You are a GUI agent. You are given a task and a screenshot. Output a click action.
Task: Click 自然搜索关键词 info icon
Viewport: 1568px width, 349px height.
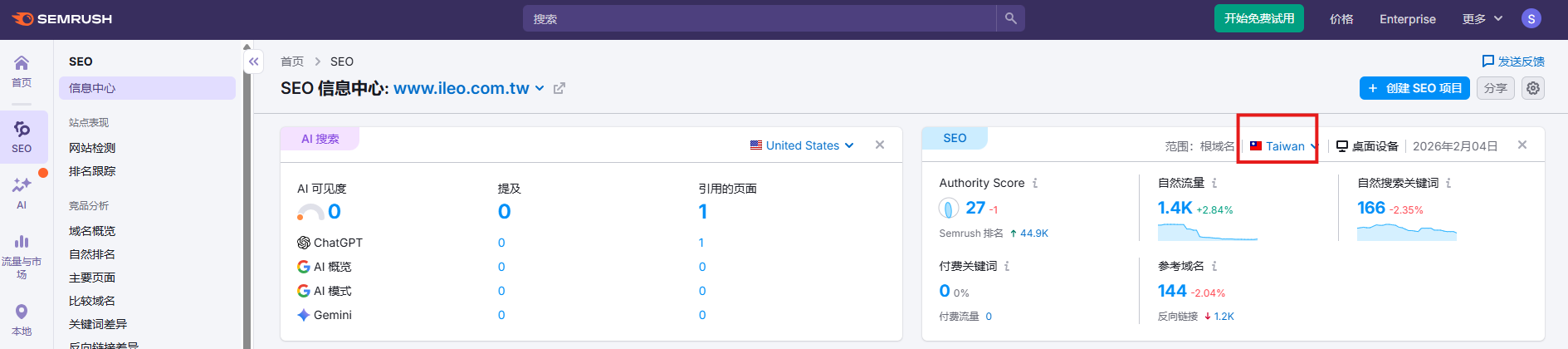pyautogui.click(x=1448, y=183)
